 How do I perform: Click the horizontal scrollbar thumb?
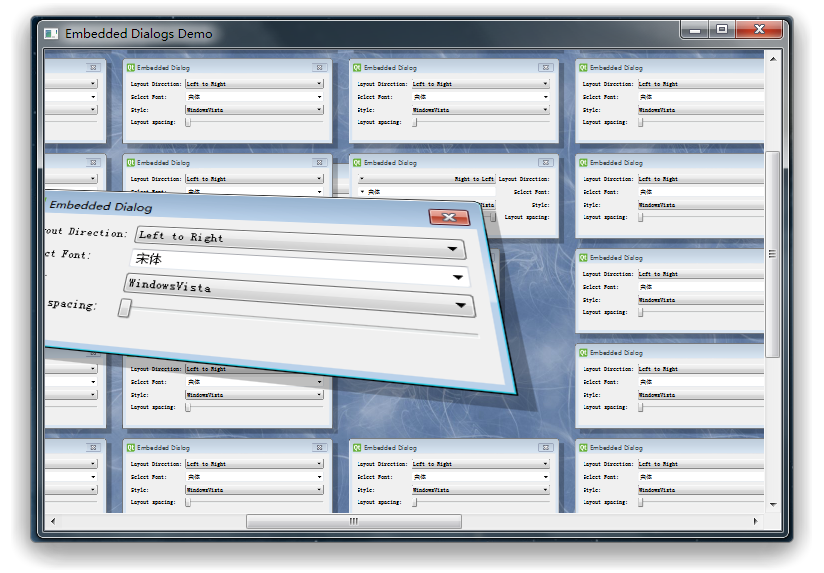coord(353,522)
